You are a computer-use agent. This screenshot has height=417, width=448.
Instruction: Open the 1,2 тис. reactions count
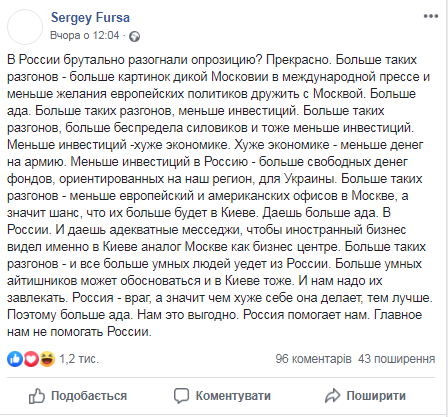79,359
